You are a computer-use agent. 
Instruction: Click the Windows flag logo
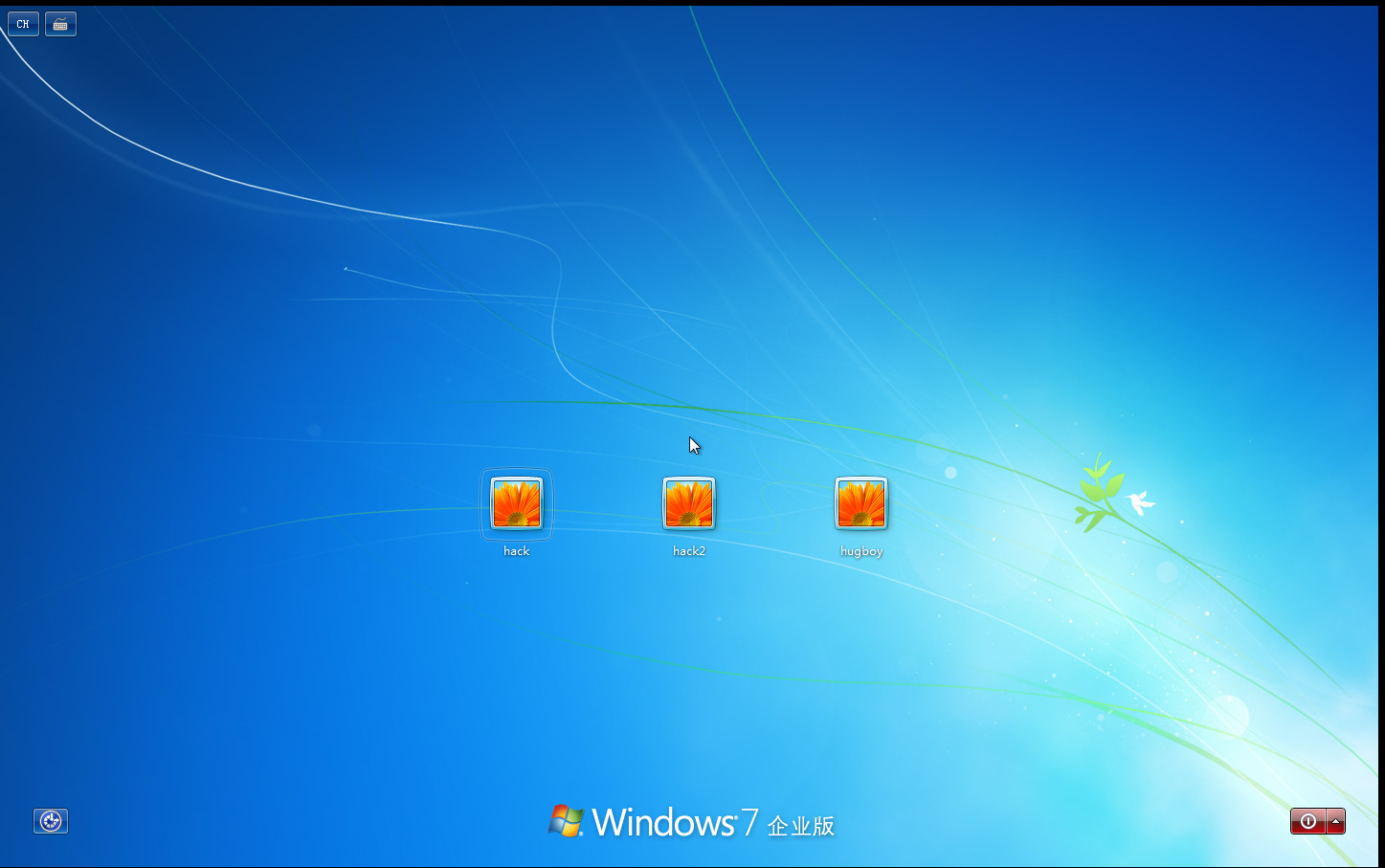(566, 821)
